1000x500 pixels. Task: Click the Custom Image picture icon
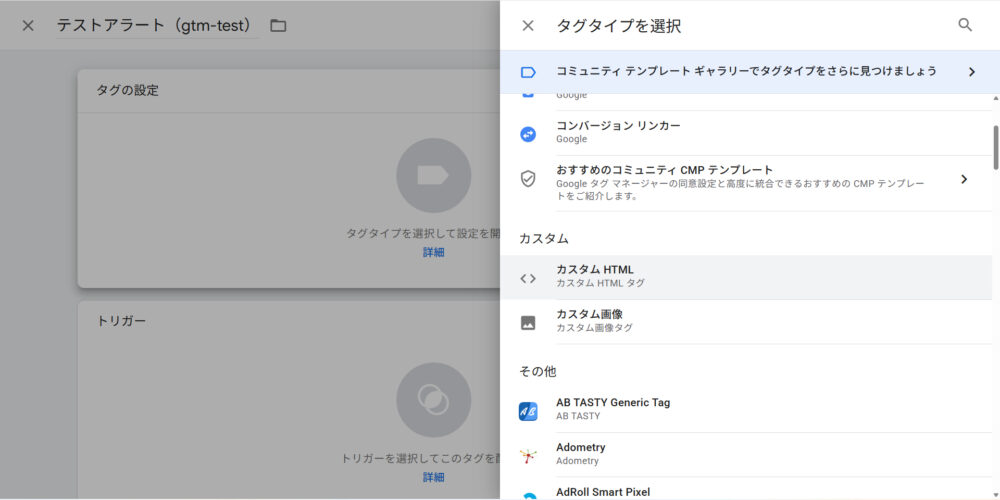528,322
